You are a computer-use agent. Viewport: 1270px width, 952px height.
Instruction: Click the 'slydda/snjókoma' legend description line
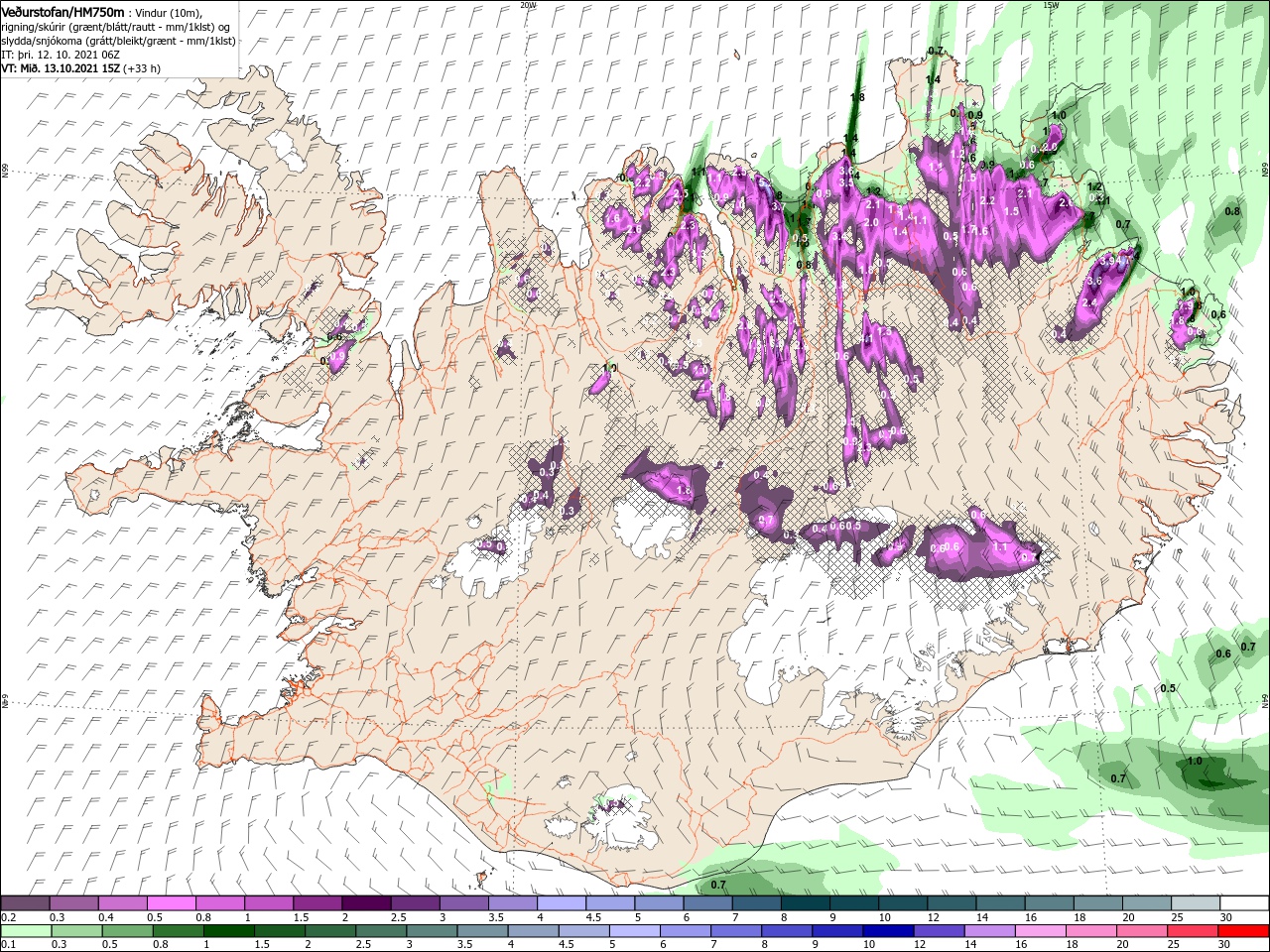click(x=119, y=41)
